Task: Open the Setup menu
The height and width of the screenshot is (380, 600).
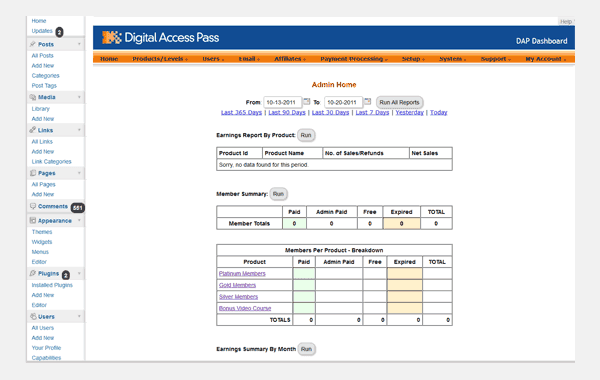Action: (413, 59)
